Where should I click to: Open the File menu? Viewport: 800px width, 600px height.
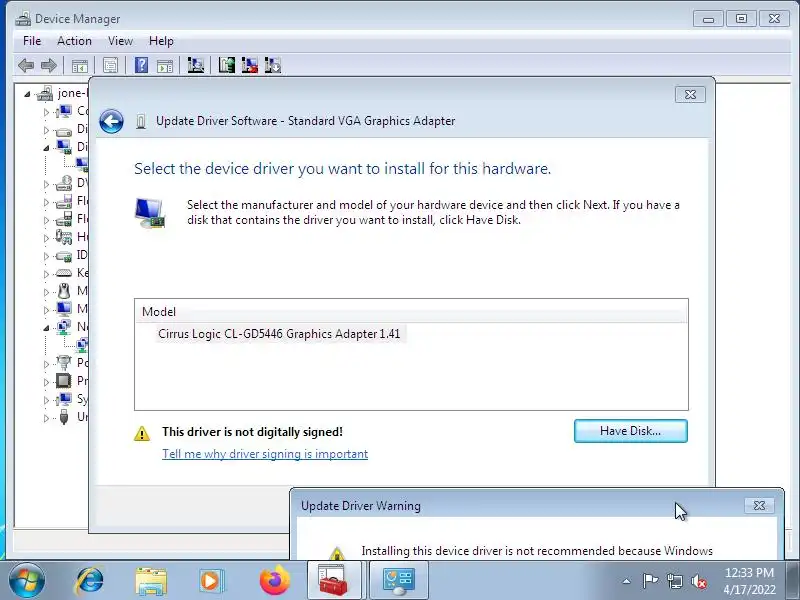(32, 41)
